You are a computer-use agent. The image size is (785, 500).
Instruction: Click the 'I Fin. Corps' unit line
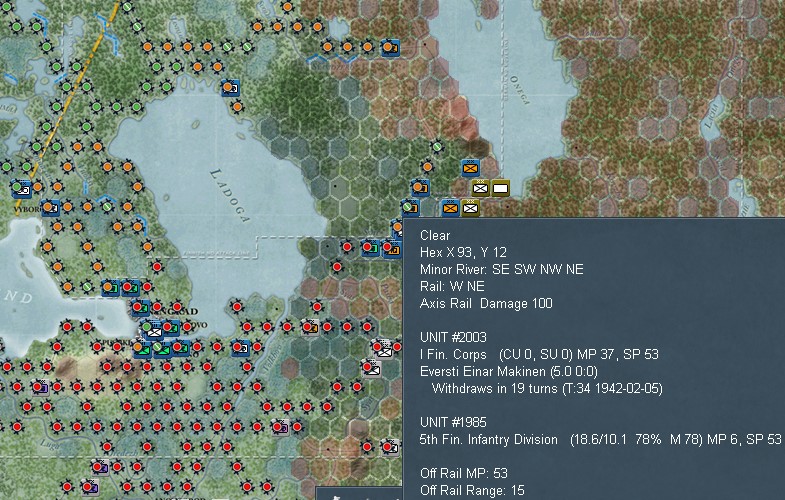point(539,354)
